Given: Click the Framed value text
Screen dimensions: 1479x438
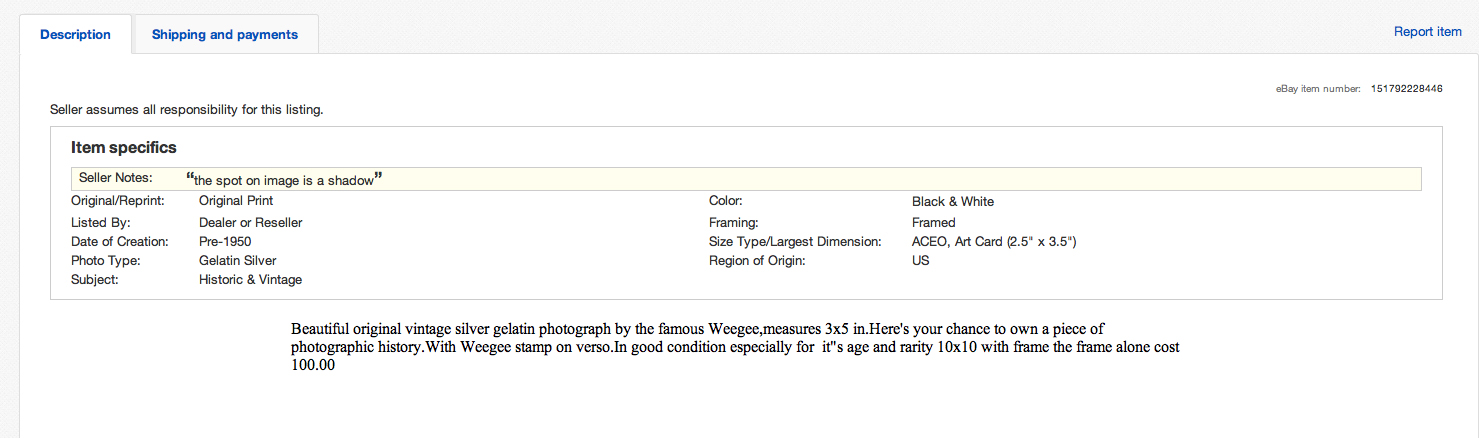Looking at the screenshot, I should 933,223.
